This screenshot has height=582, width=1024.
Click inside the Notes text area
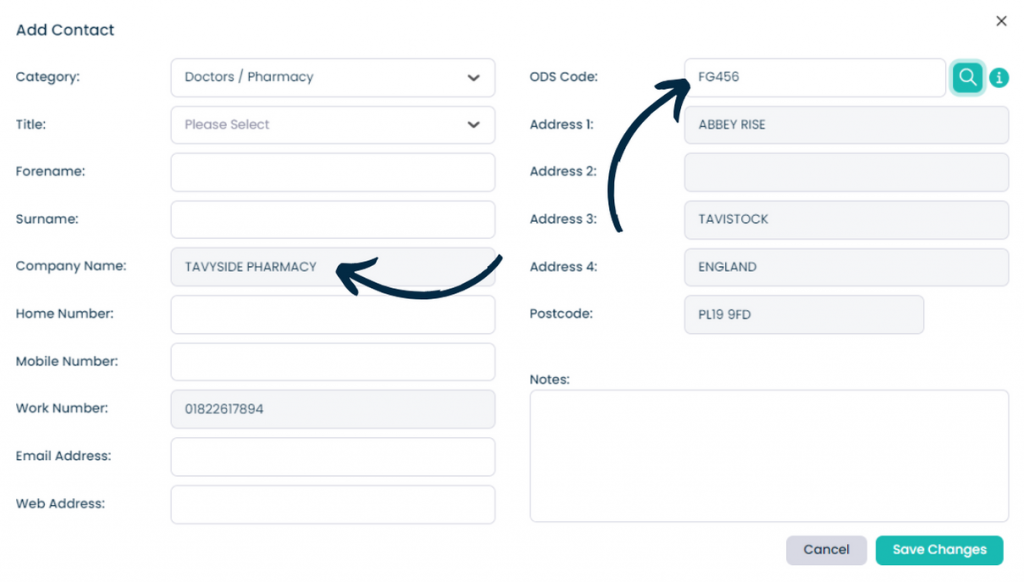(769, 456)
